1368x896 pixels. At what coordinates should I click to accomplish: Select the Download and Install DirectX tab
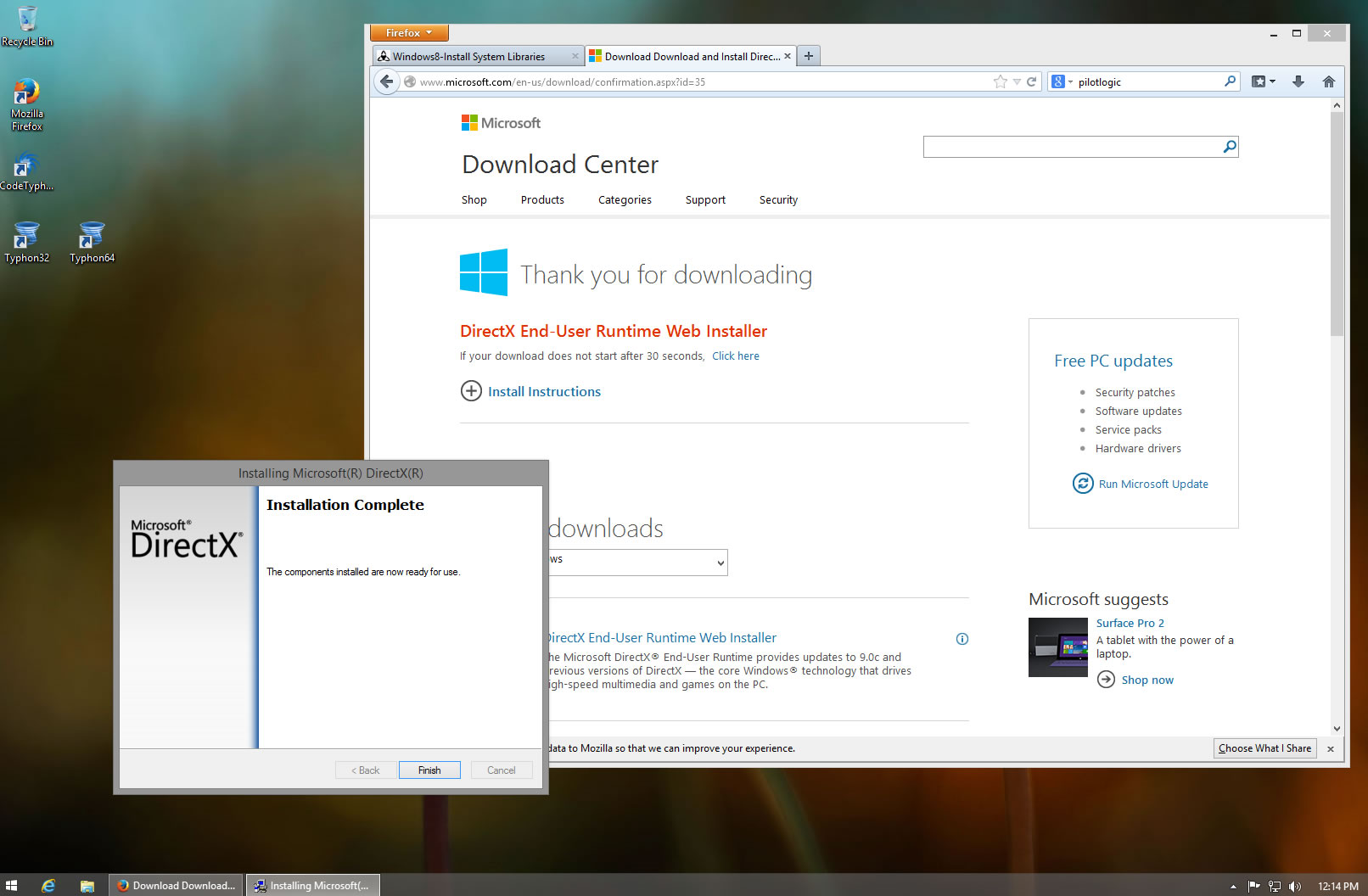[x=690, y=57]
